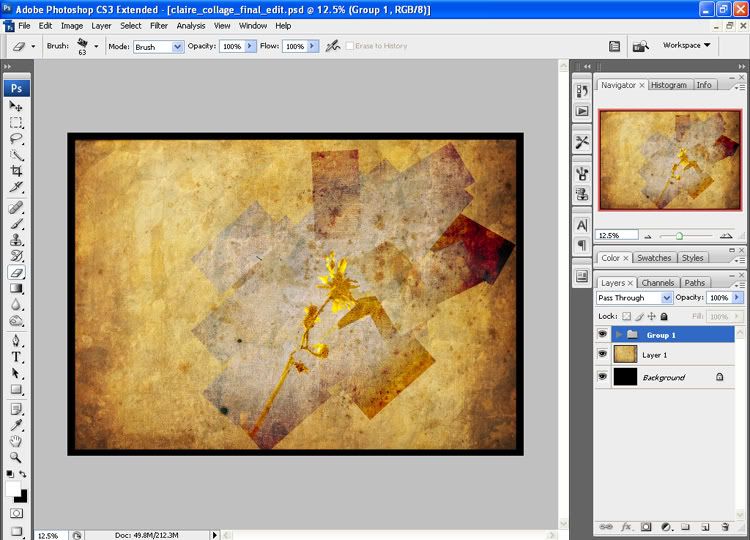750x540 pixels.
Task: Select the Path Selection tool
Action: pyautogui.click(x=16, y=374)
